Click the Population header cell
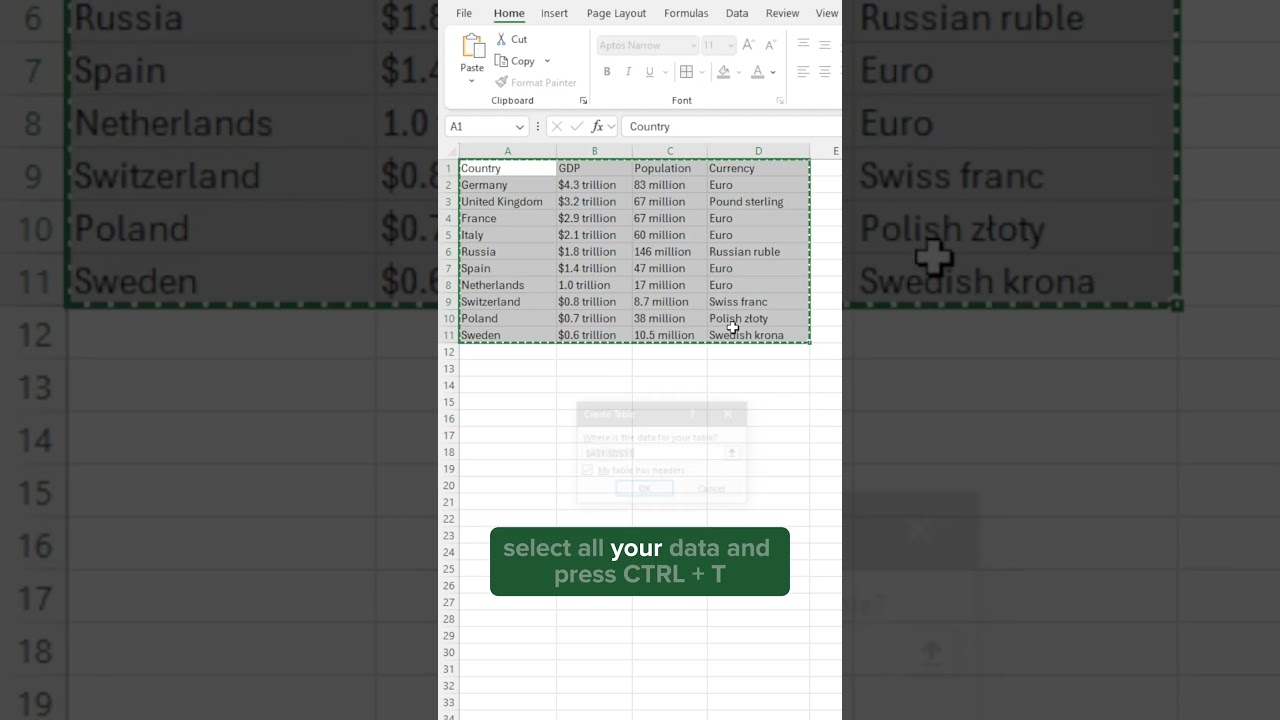 coord(670,168)
